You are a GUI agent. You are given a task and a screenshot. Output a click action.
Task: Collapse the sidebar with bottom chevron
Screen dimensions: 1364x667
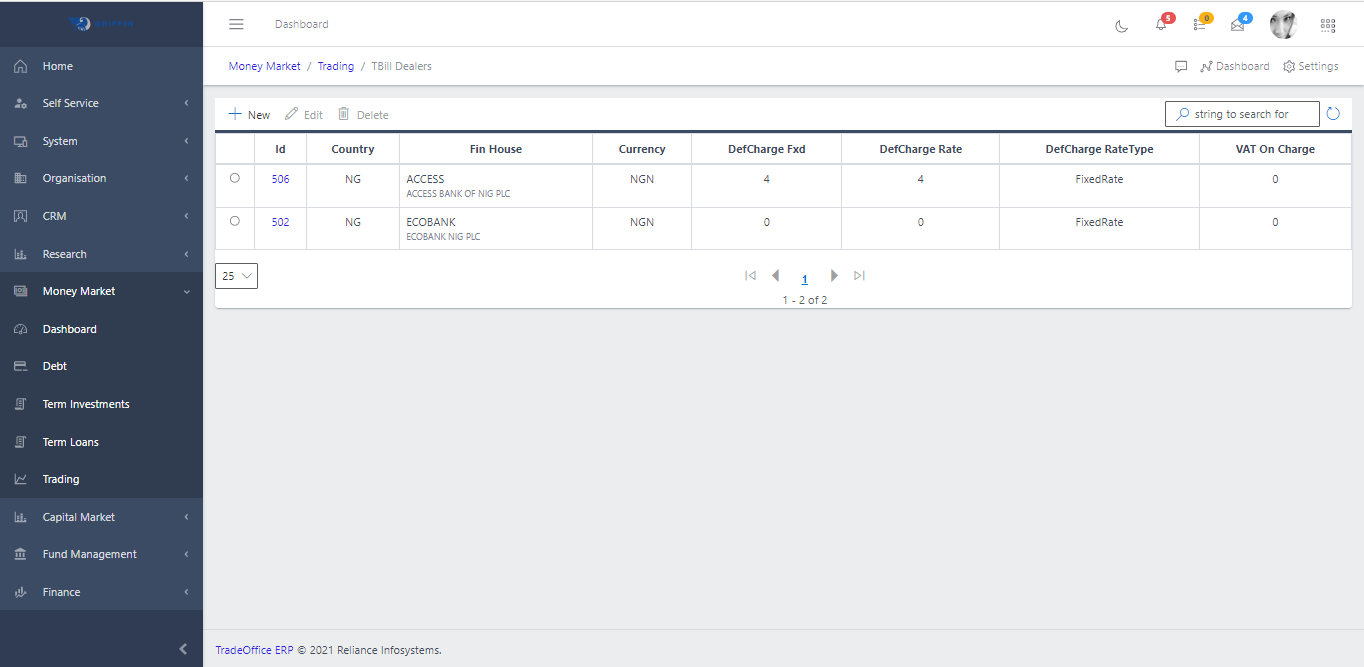click(183, 649)
